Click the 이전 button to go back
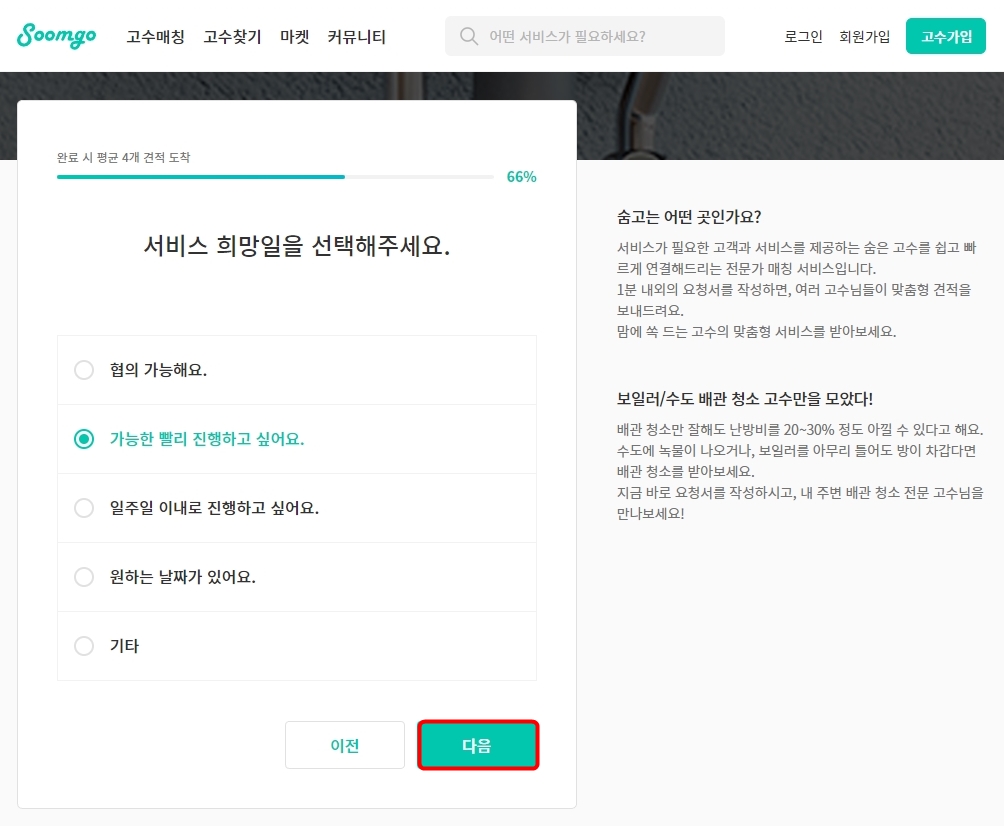This screenshot has width=1004, height=826. coord(344,745)
